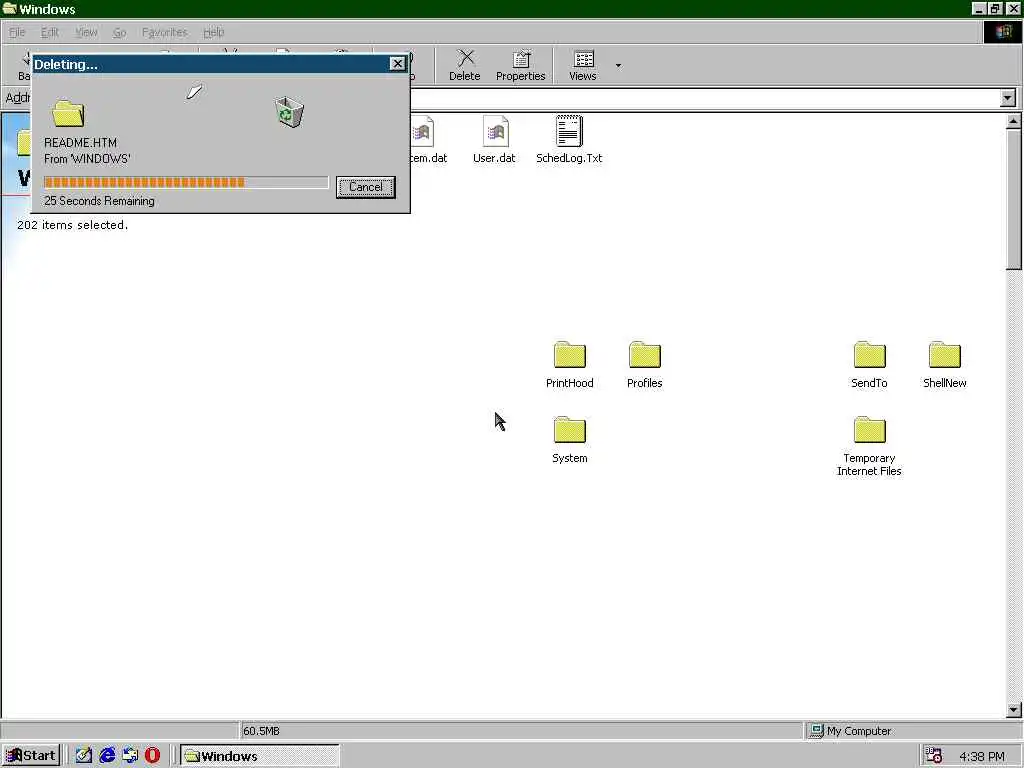Open the Edit menu
This screenshot has width=1024, height=768.
50,32
